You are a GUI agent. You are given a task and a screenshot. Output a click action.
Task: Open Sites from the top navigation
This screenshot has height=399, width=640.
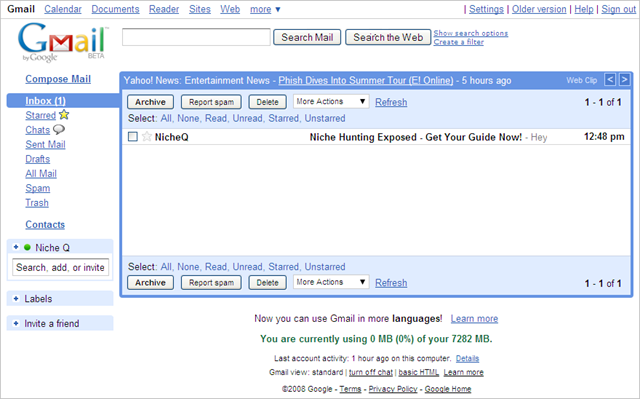(200, 9)
